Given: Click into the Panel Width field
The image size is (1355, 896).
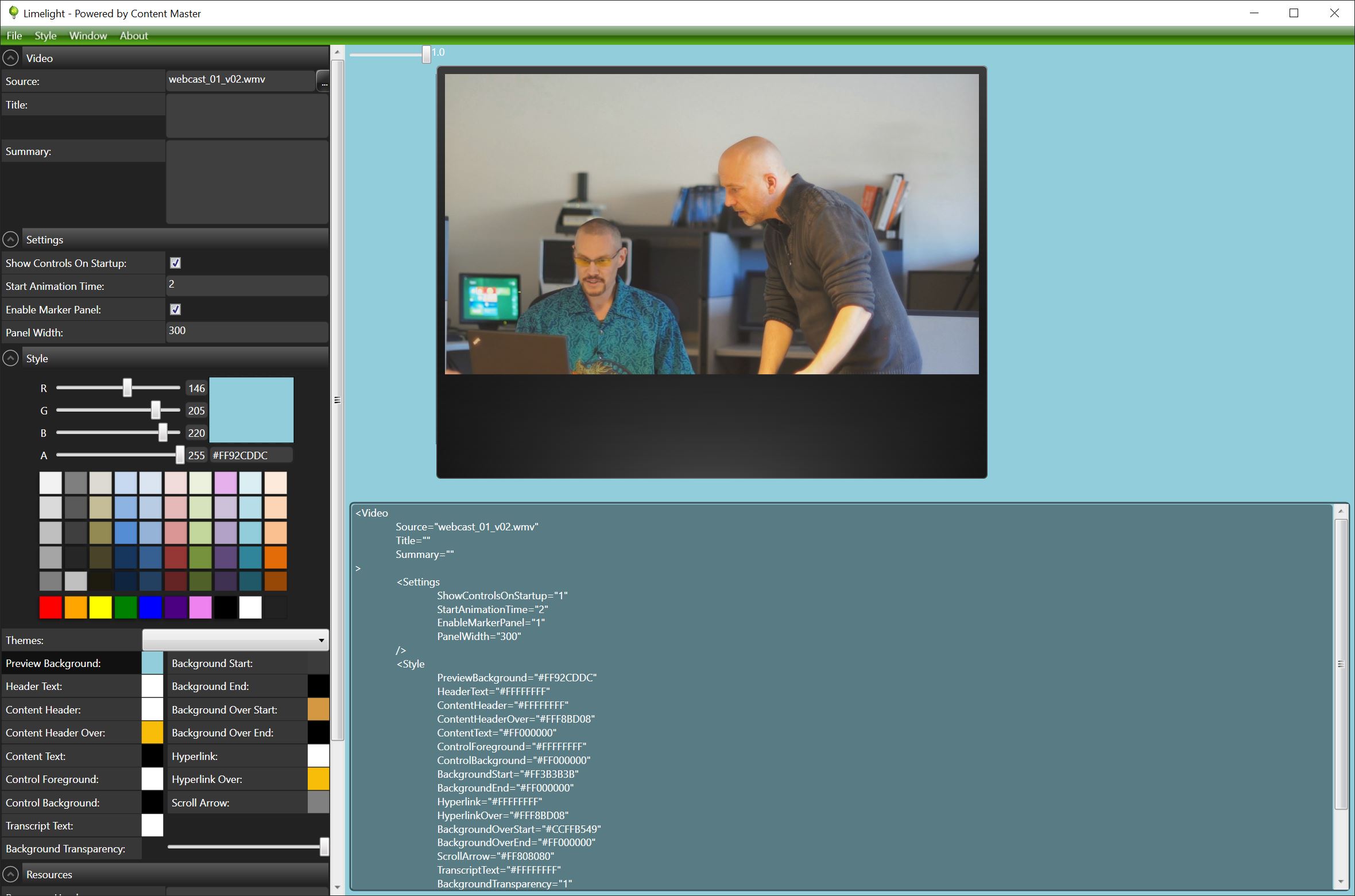Looking at the screenshot, I should [247, 332].
